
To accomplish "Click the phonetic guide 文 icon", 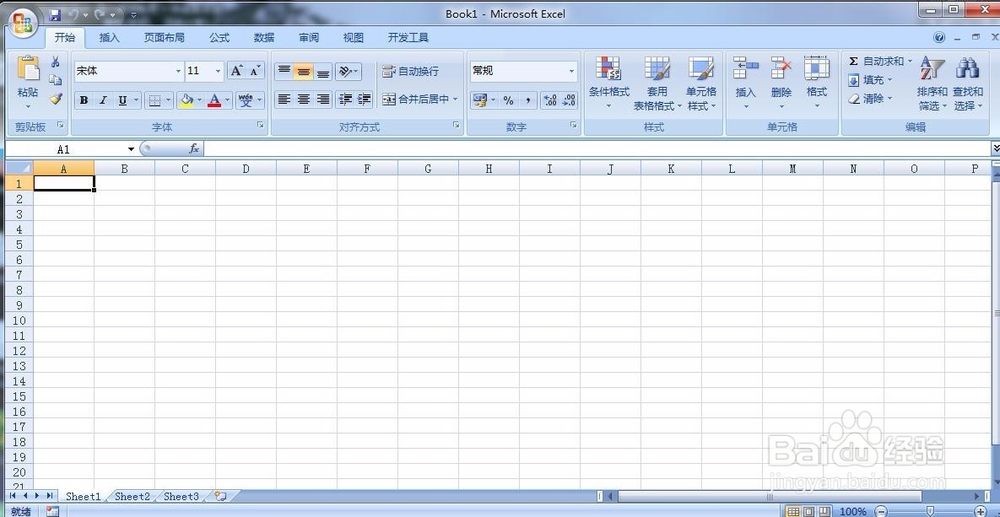I will point(246,100).
